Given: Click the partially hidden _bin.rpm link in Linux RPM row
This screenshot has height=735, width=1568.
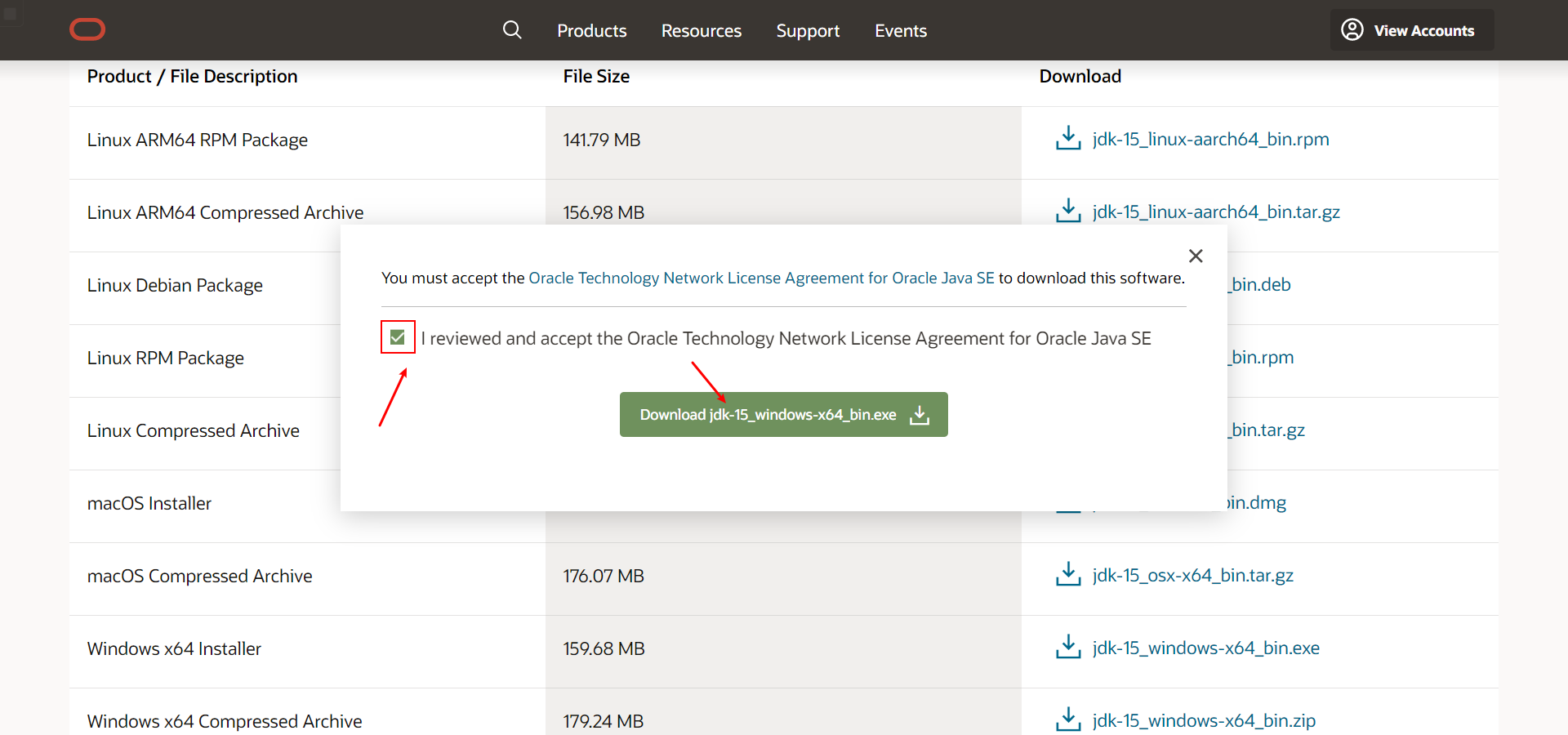Looking at the screenshot, I should [x=1261, y=357].
